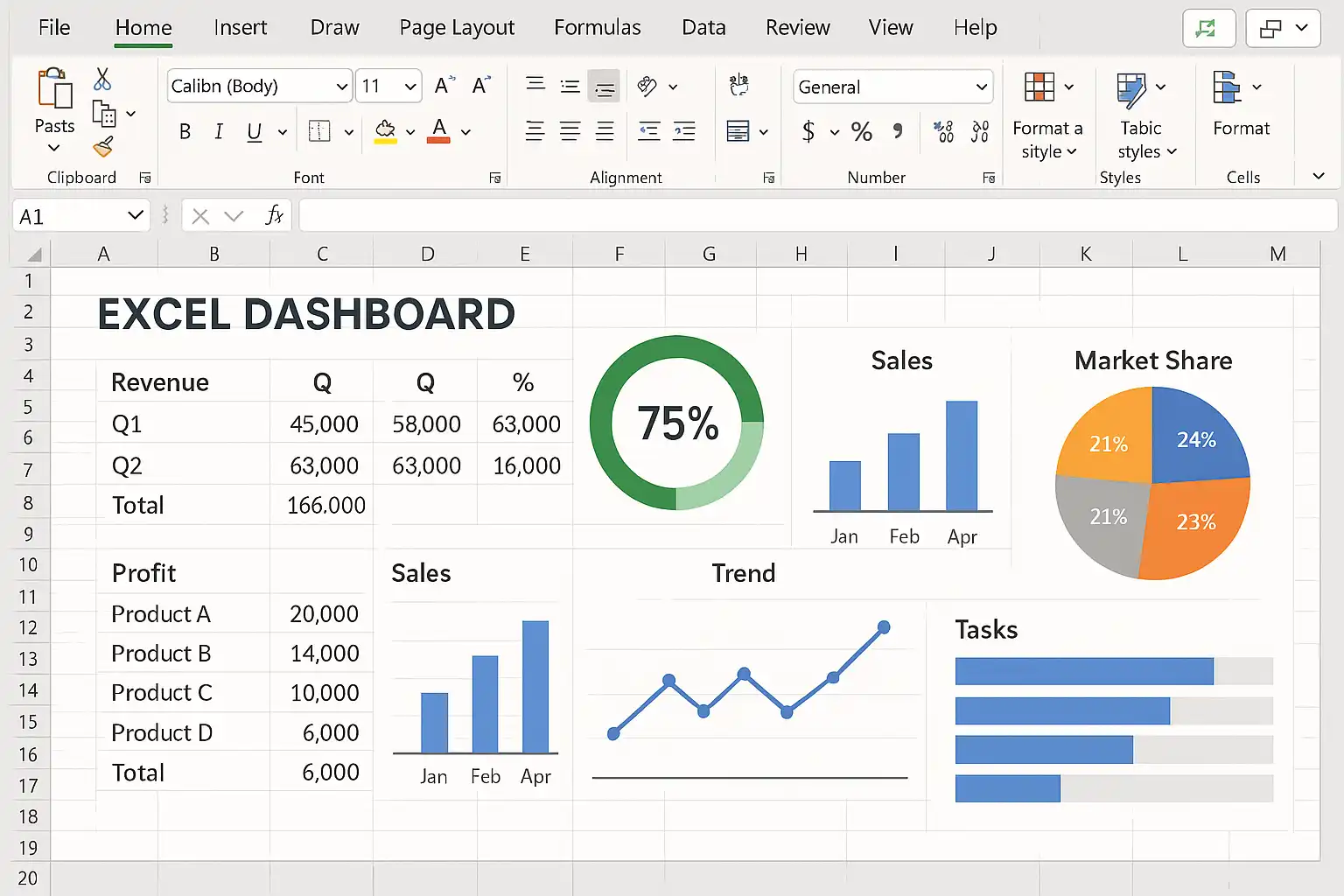Toggle underline formatting

coord(254,132)
